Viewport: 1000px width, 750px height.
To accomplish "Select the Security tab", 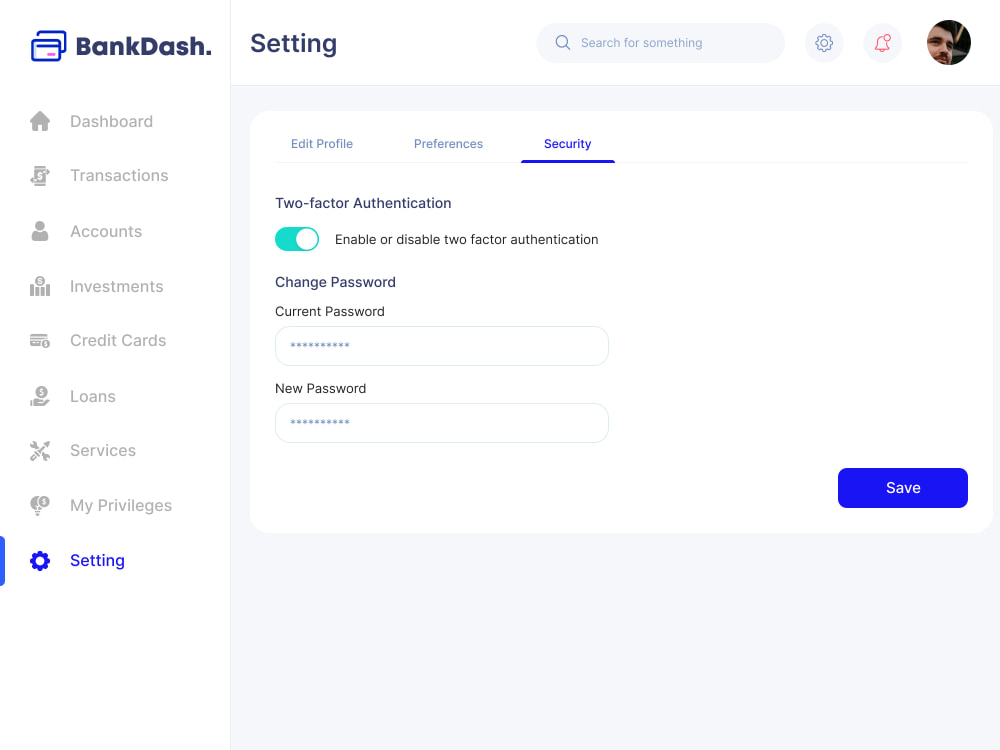I will pos(568,143).
